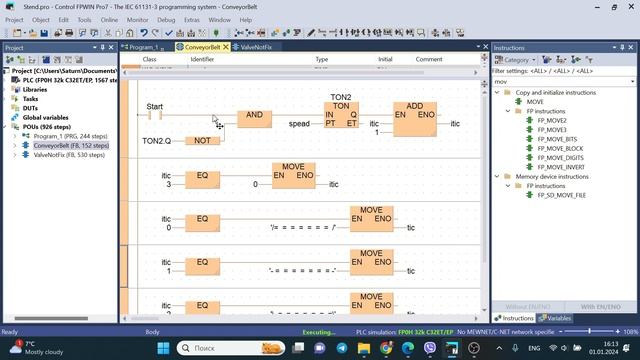The image size is (640, 360).
Task: Open the 'mov' search box dropdown arrow
Action: pyautogui.click(x=632, y=82)
